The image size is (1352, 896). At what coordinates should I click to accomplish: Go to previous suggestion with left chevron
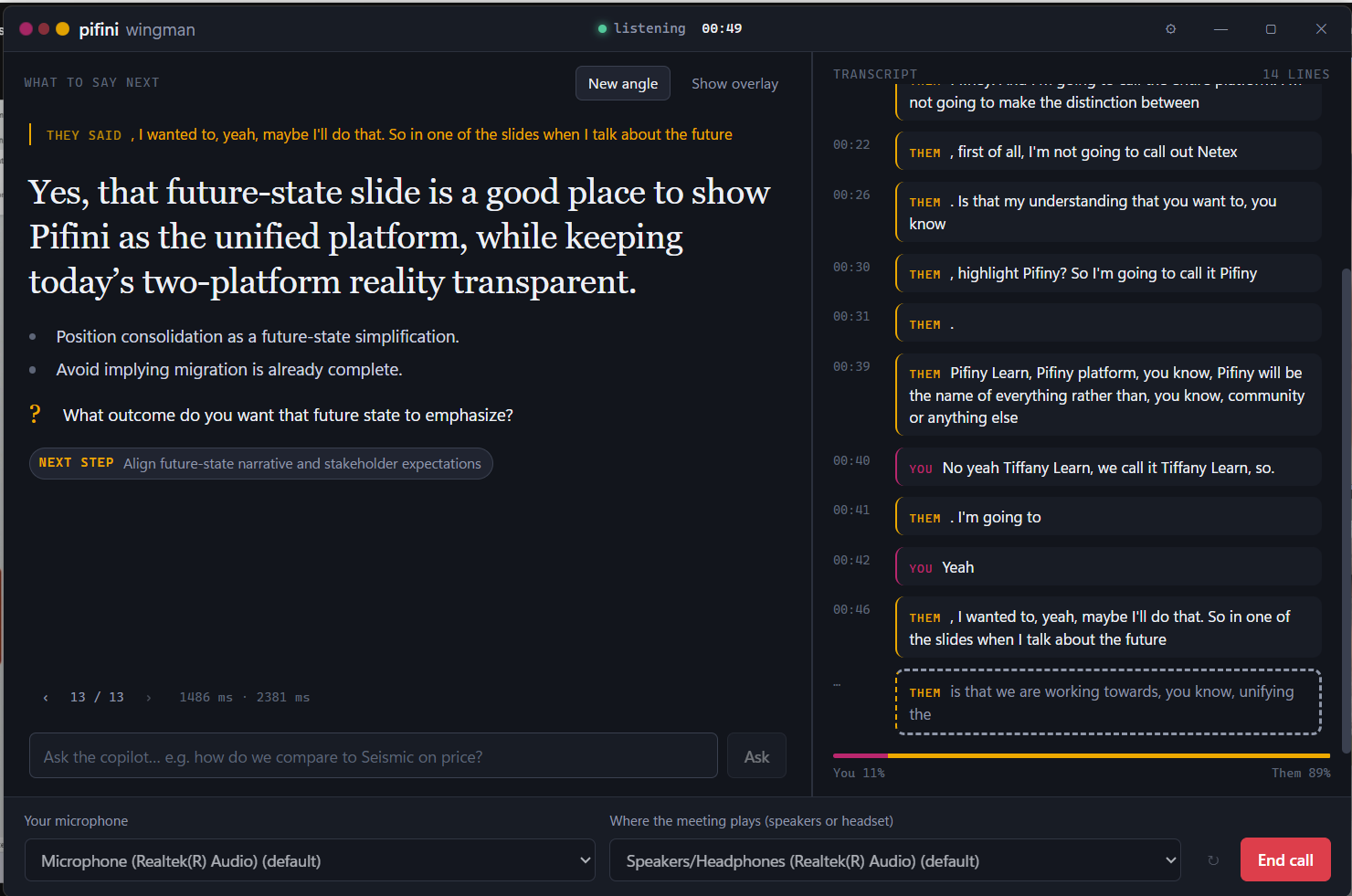pos(46,698)
